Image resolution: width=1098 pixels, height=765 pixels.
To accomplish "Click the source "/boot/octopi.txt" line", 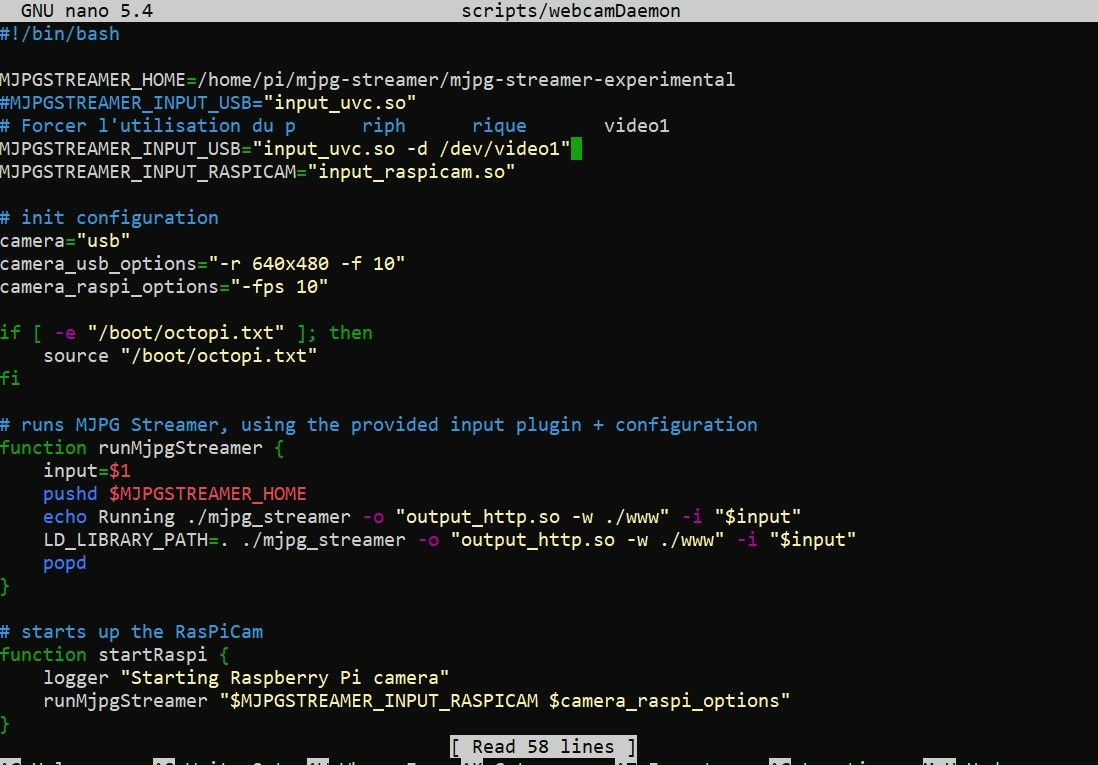I will [x=180, y=356].
